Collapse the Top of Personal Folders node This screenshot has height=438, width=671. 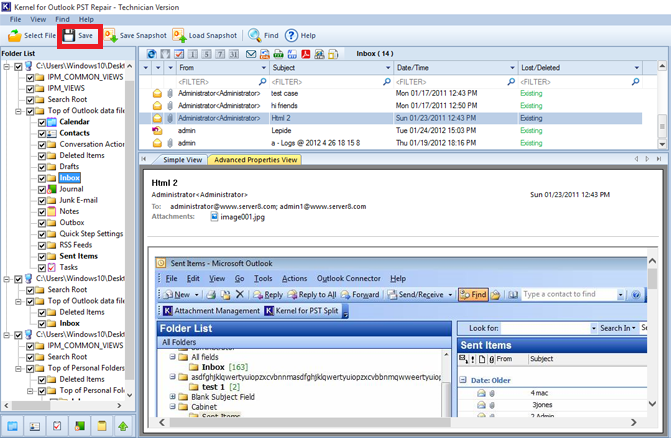tap(18, 368)
